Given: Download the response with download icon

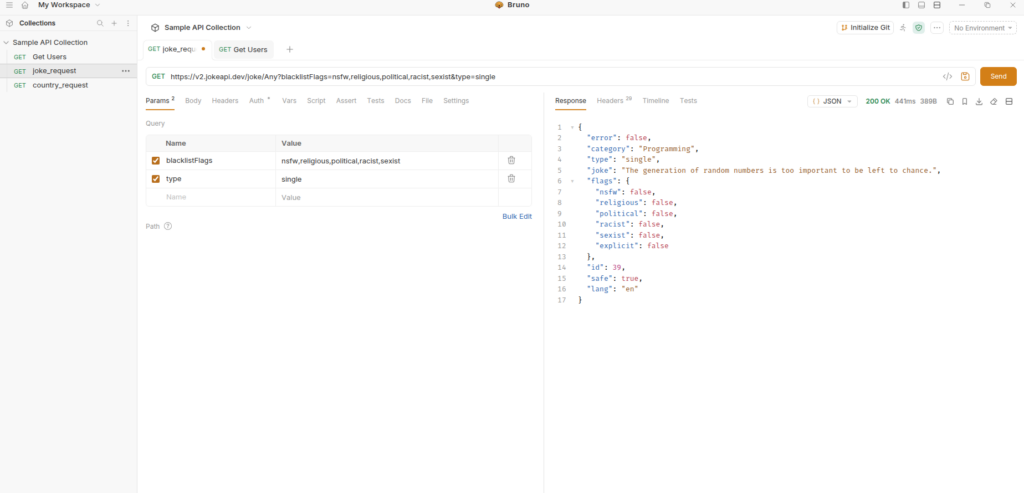Looking at the screenshot, I should [x=979, y=101].
